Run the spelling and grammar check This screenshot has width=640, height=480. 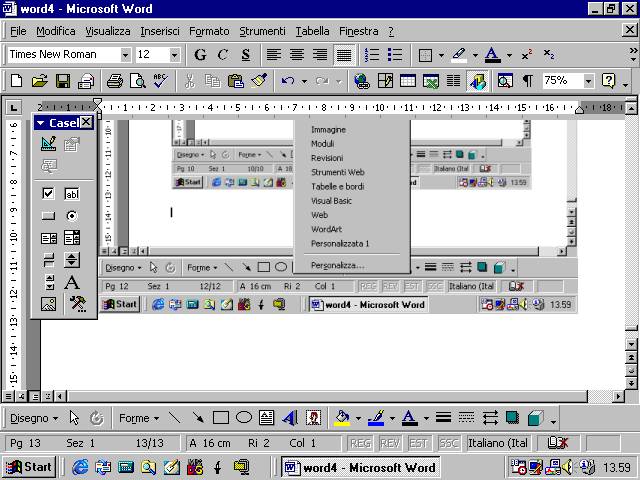pos(160,81)
